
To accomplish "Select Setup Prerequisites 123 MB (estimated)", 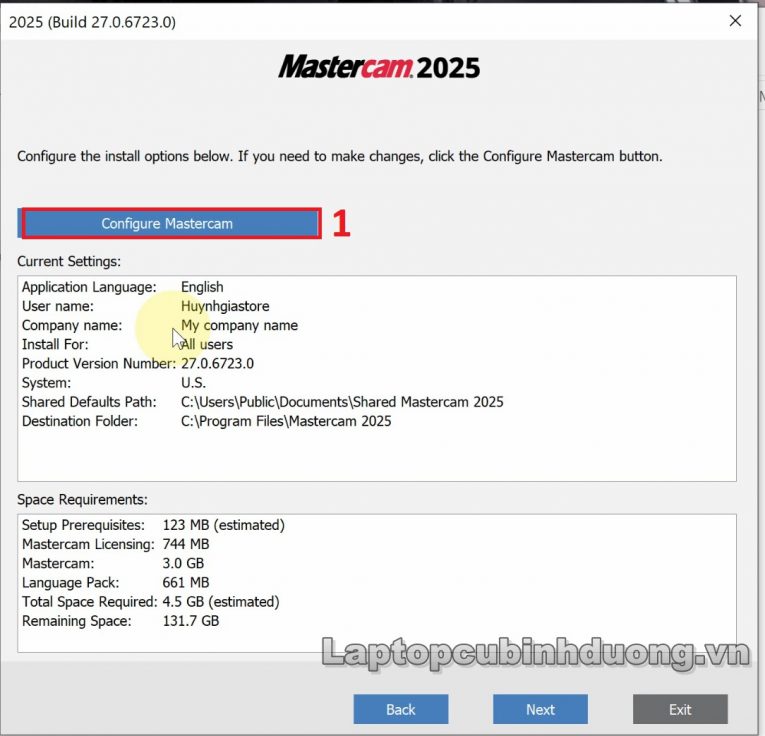I will [x=223, y=525].
